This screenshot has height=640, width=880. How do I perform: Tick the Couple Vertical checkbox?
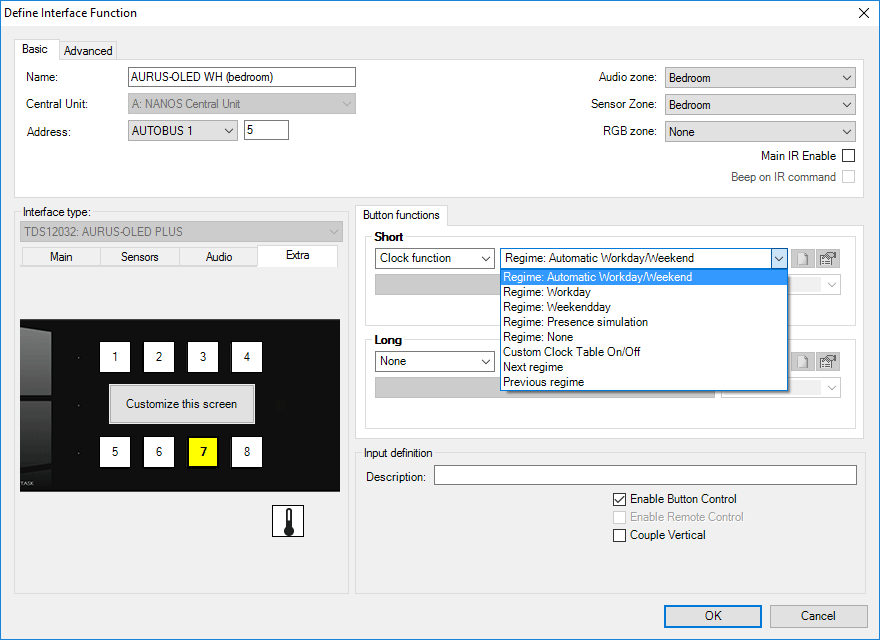coord(620,535)
